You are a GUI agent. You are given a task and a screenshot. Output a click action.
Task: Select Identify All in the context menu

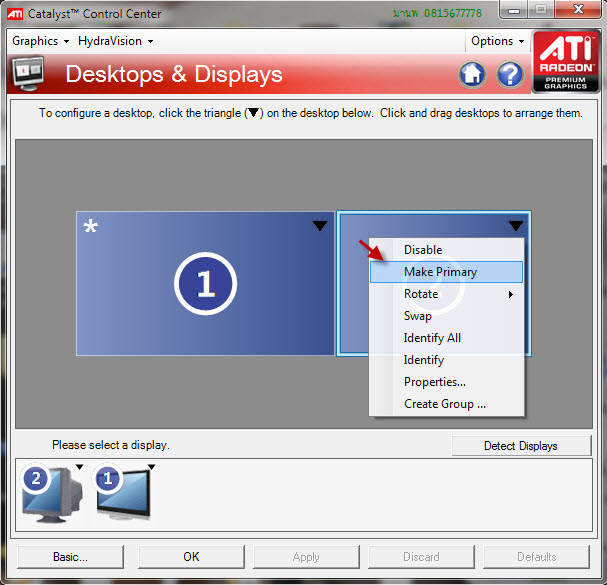click(x=446, y=338)
